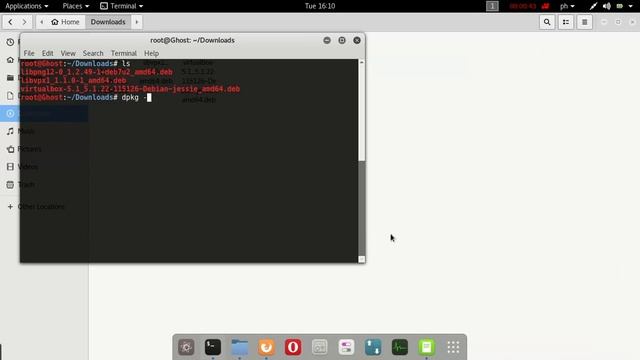Open Tweak Tool toggles icon in dock
Viewport: 640px width, 360px height.
click(346, 347)
